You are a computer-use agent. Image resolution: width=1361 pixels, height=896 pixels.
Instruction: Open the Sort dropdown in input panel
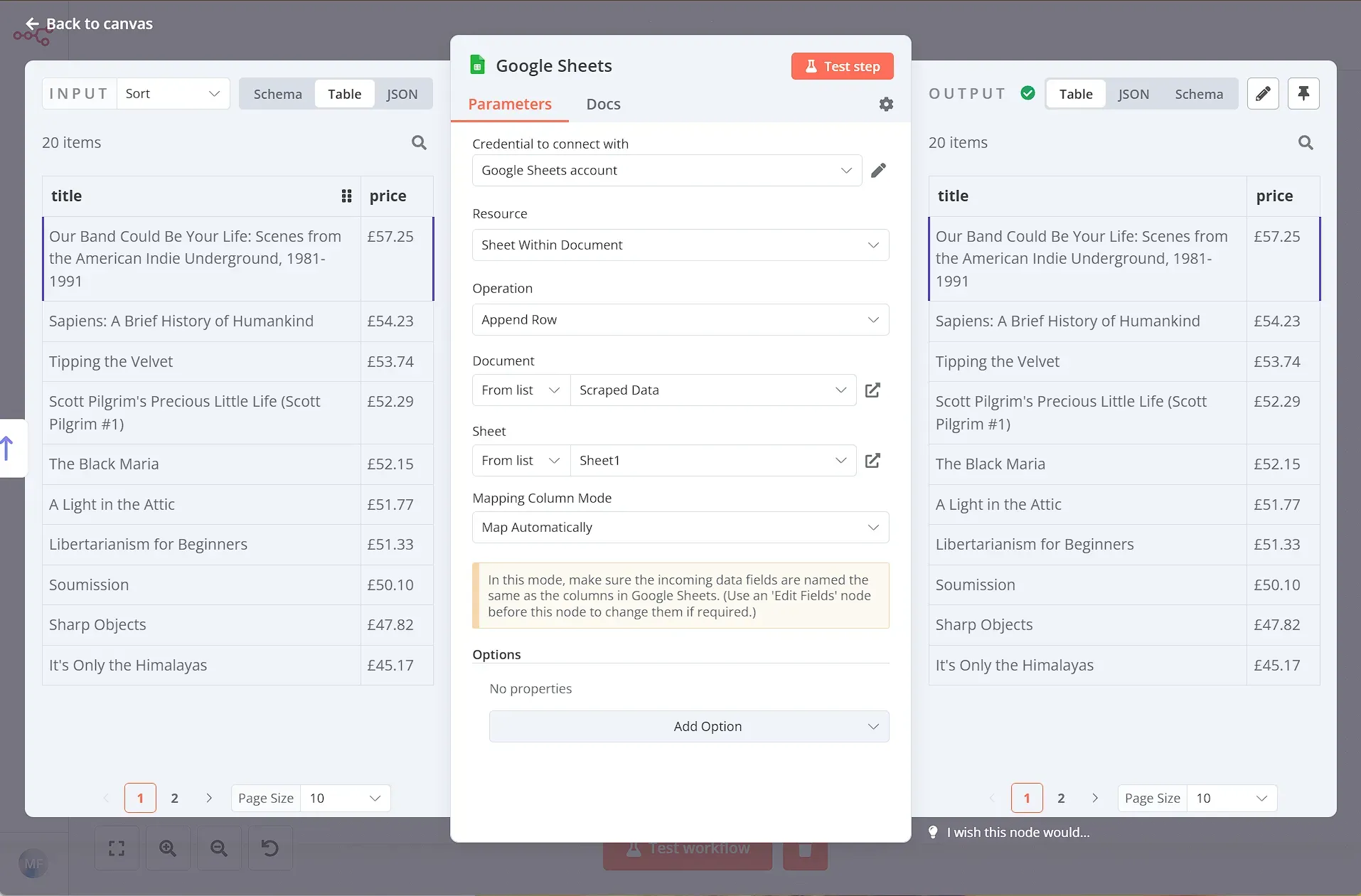click(x=173, y=93)
